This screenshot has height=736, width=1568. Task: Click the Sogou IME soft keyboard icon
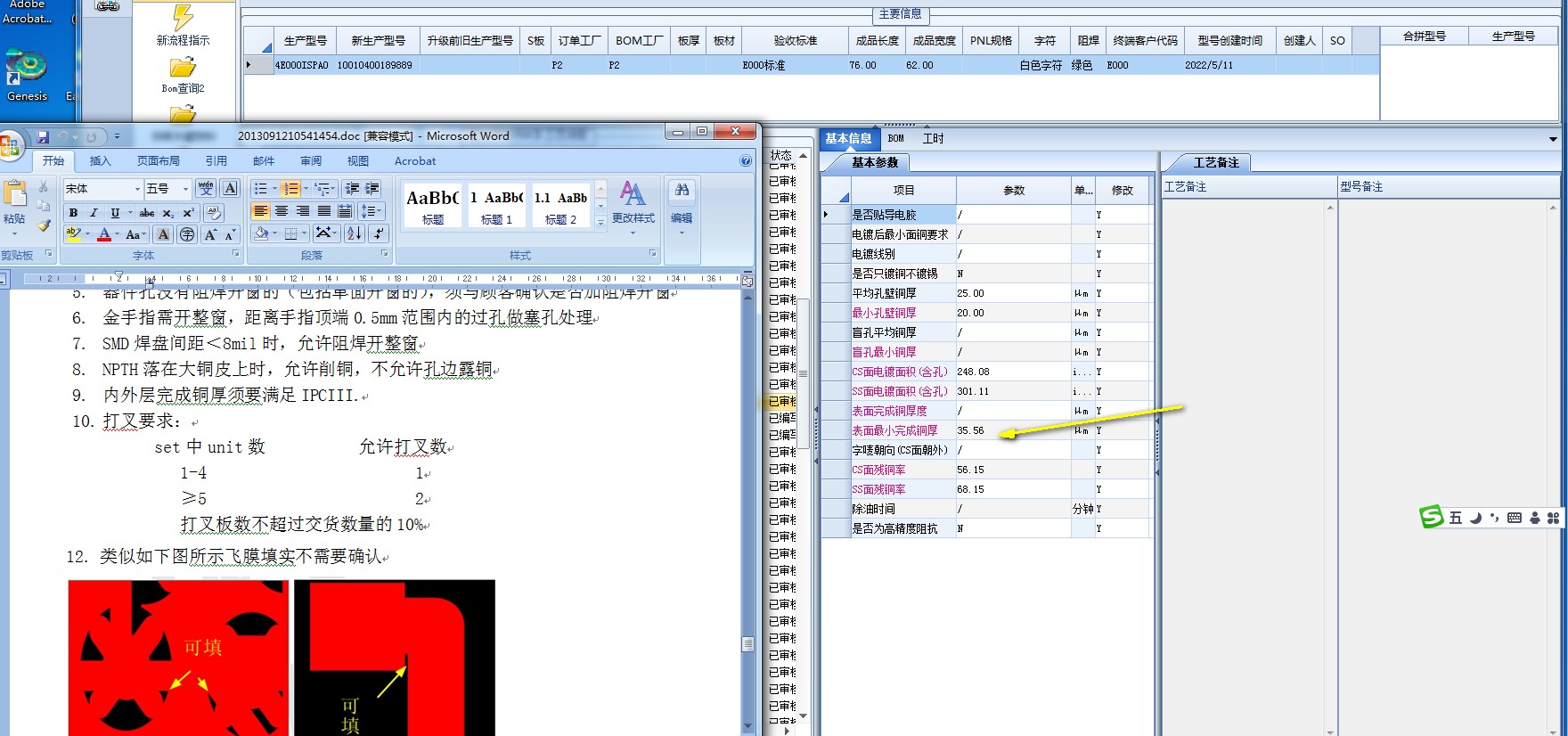(x=1515, y=518)
